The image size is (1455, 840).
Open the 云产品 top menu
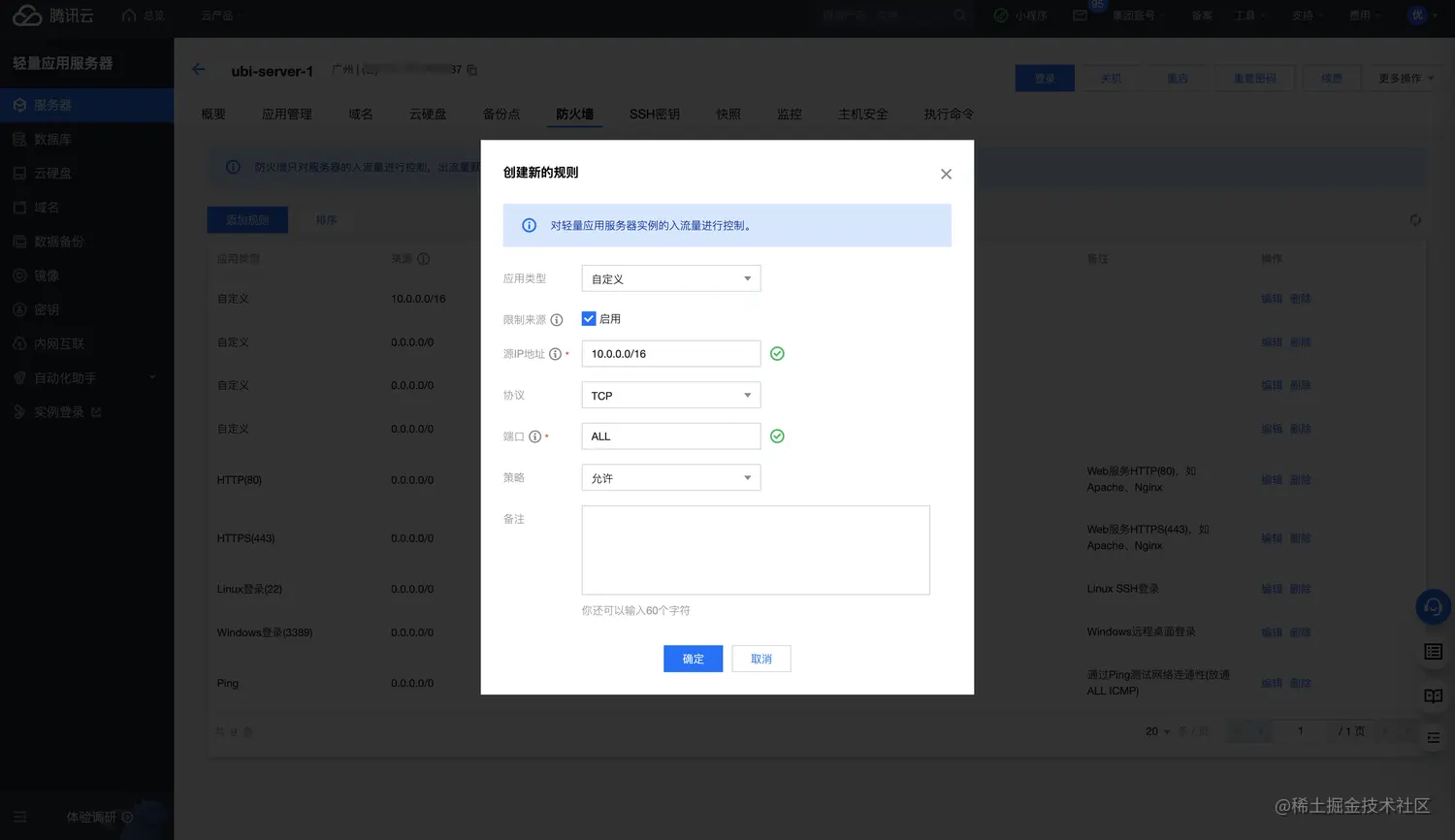coord(220,16)
